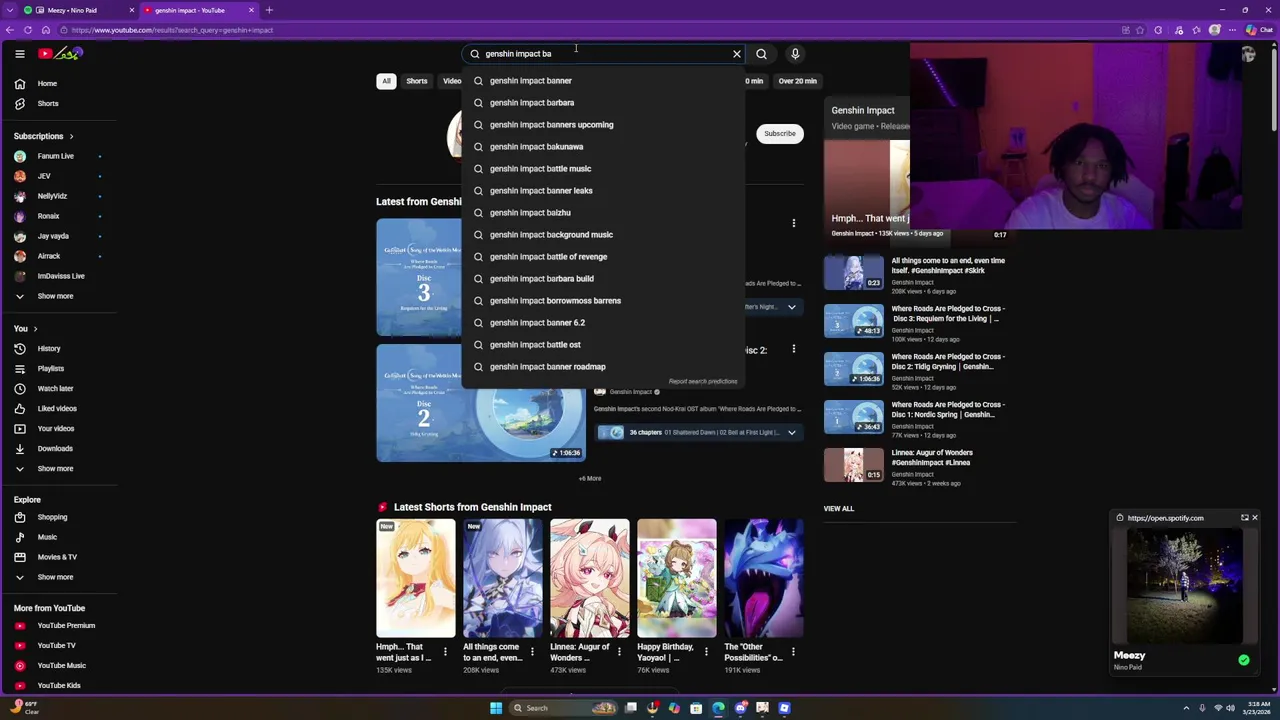This screenshot has width=1280, height=720.
Task: Click Report search predictions link
Action: [703, 381]
